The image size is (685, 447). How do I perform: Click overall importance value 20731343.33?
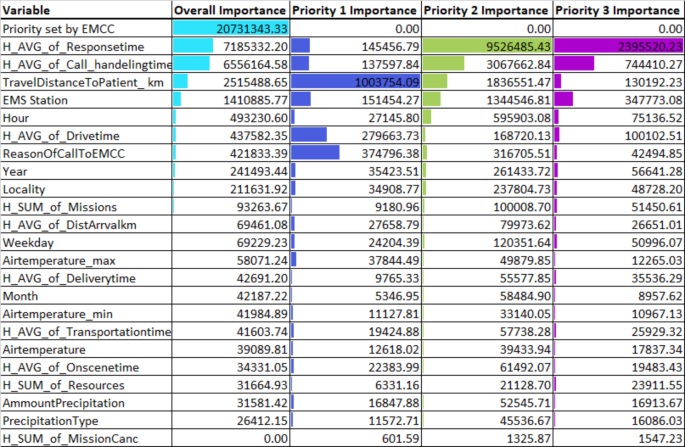(252, 29)
